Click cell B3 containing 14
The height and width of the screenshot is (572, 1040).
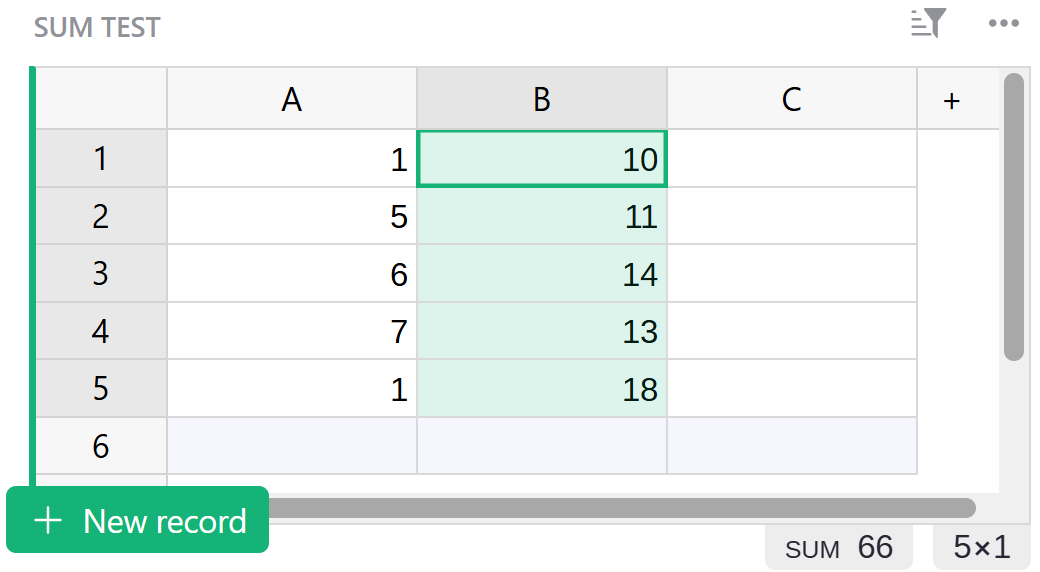pos(542,274)
